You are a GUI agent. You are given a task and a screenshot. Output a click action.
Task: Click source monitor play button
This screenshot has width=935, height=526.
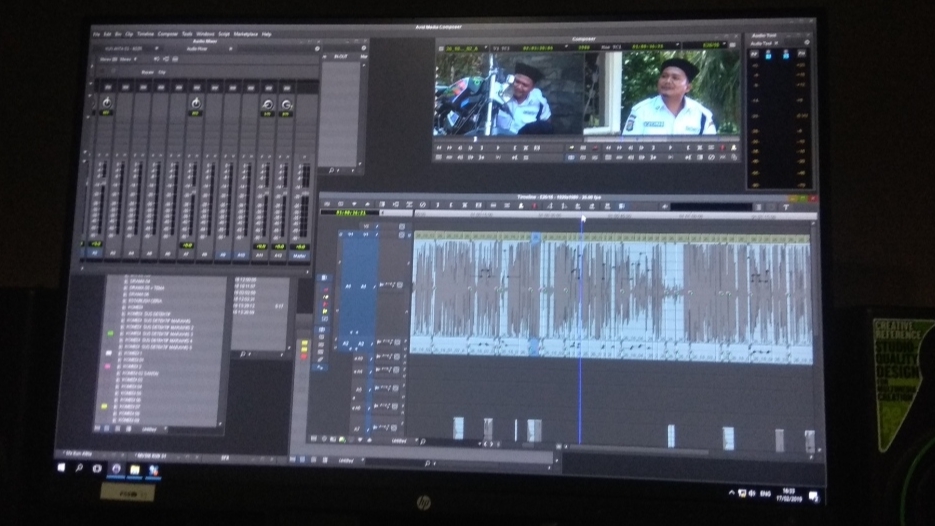[x=499, y=148]
